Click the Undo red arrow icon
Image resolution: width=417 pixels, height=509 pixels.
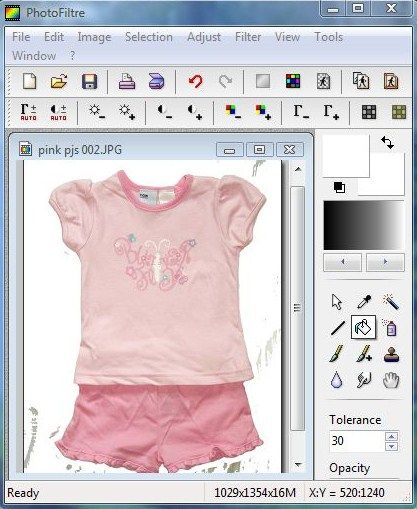[195, 81]
